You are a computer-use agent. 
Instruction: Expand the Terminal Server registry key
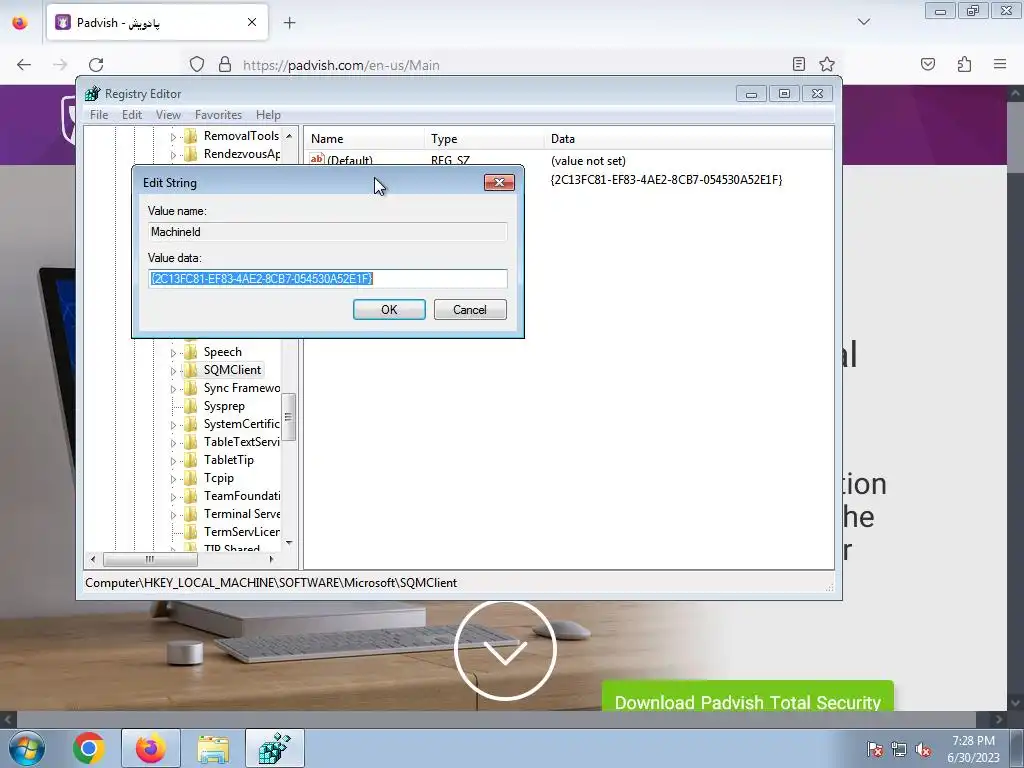[x=173, y=515]
